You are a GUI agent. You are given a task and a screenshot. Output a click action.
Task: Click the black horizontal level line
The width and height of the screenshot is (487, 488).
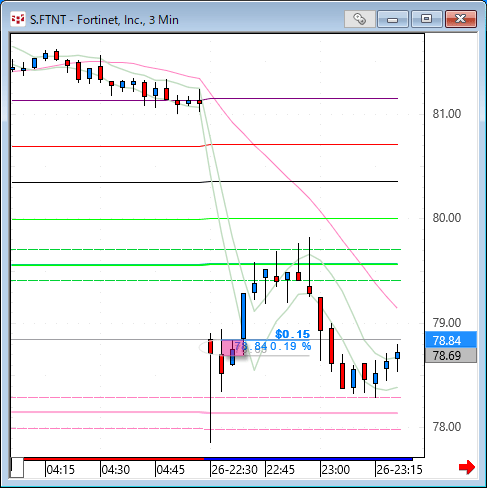click(205, 182)
